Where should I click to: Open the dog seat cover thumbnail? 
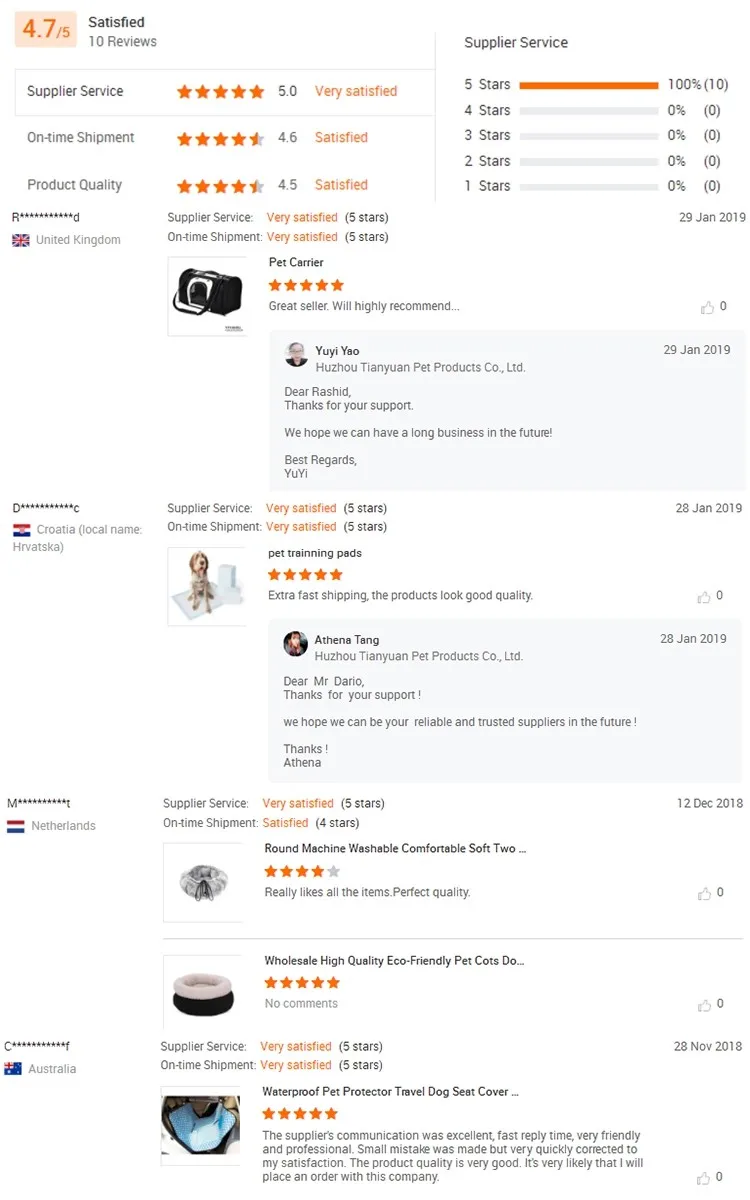pos(201,1125)
